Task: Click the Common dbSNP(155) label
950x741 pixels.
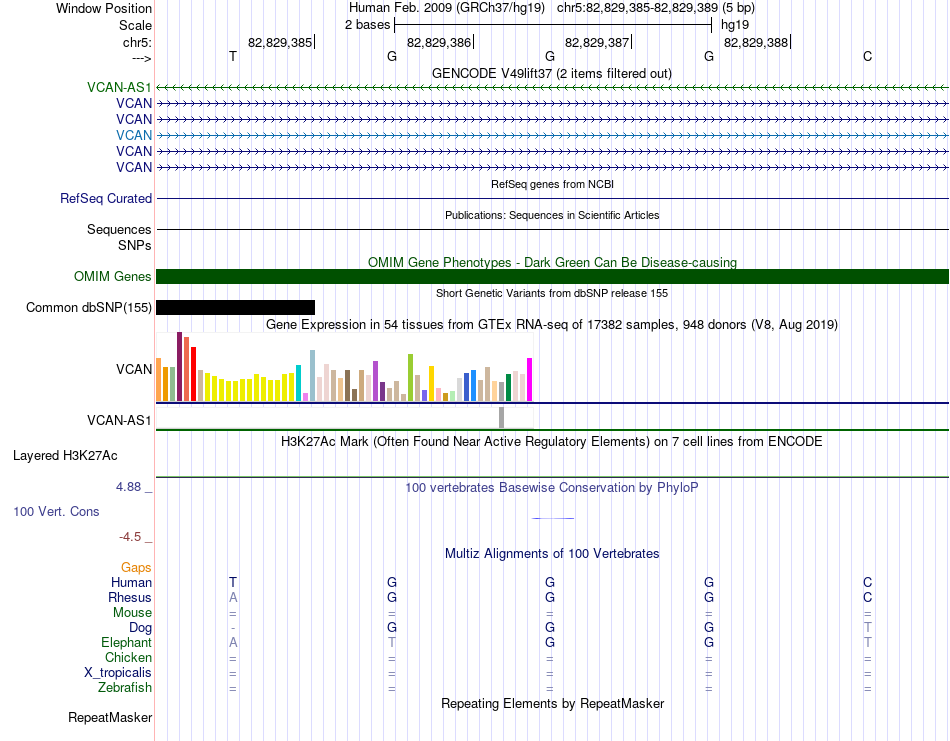Action: (88, 307)
